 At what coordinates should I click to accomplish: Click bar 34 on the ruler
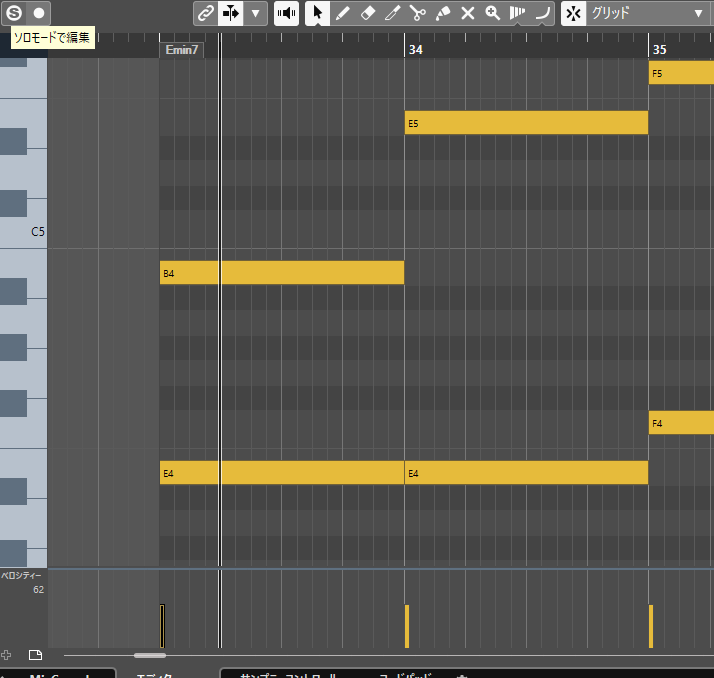tap(415, 50)
